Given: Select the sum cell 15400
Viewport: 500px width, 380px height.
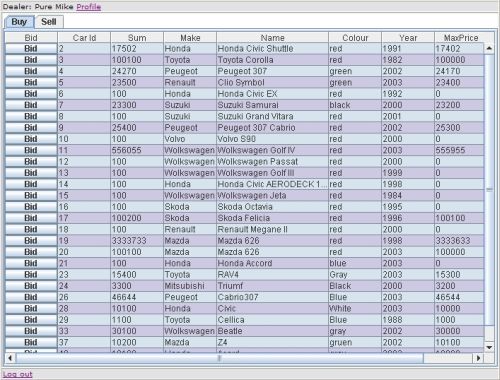Looking at the screenshot, I should point(137,275).
